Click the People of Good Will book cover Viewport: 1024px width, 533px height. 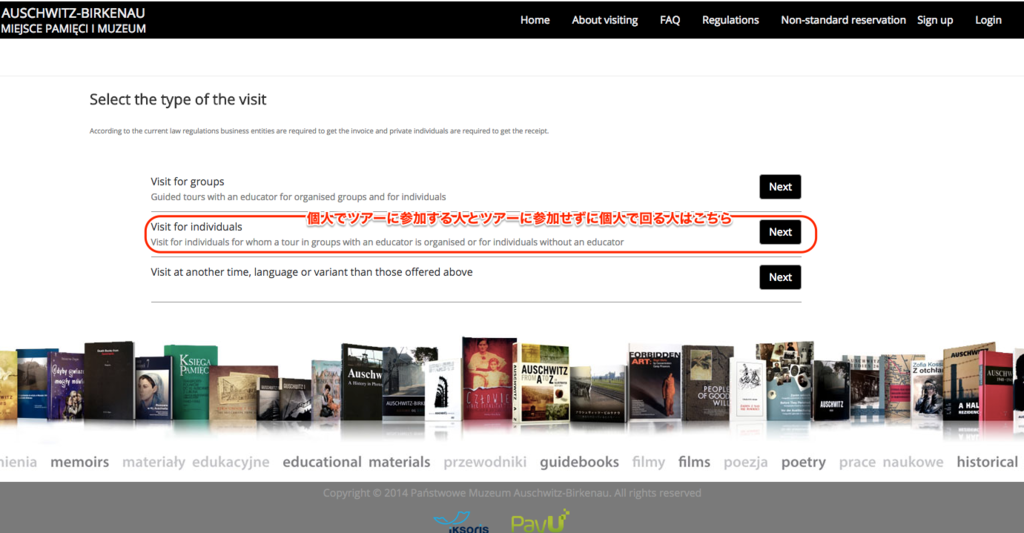pos(708,383)
